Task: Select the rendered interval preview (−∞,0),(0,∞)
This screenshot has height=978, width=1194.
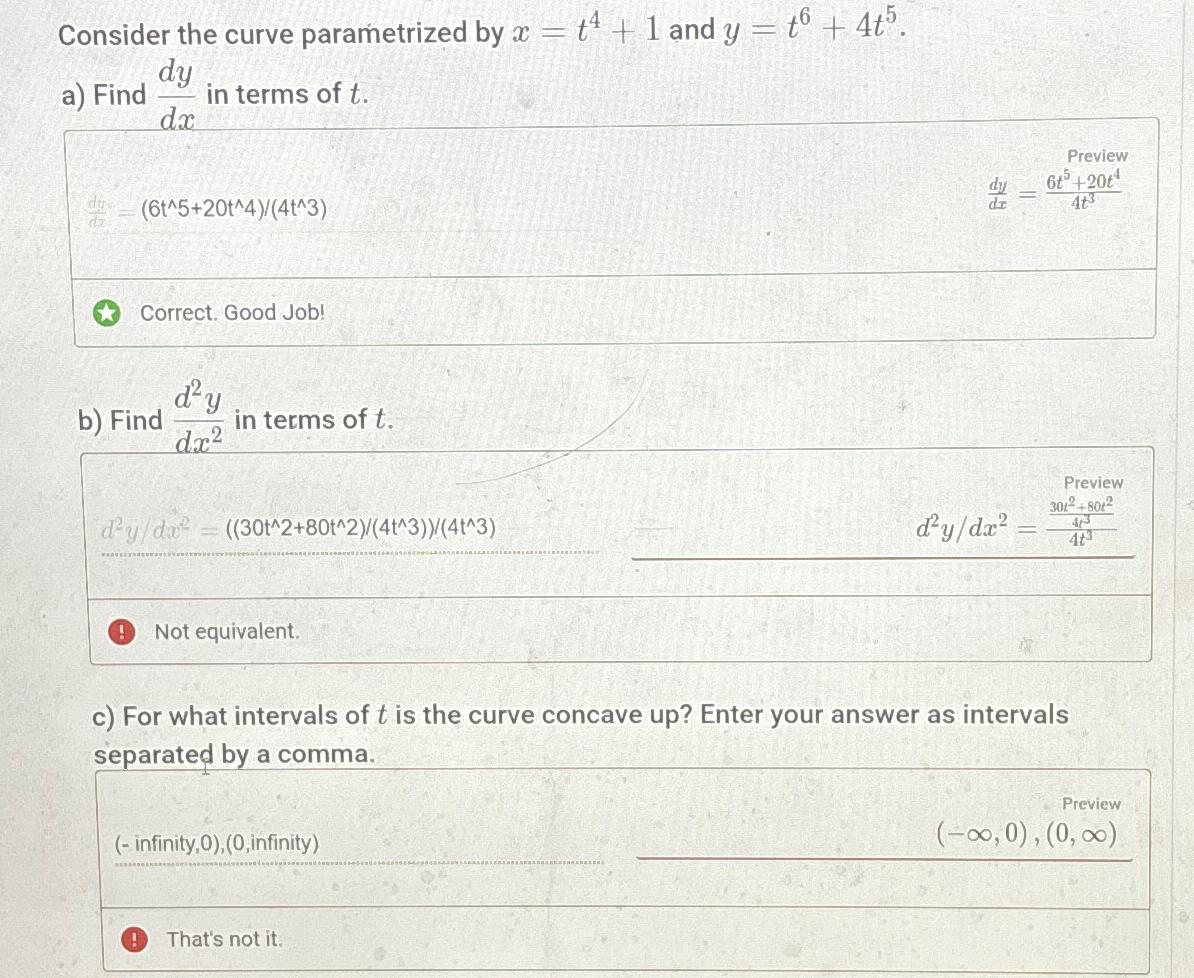Action: pos(1027,832)
